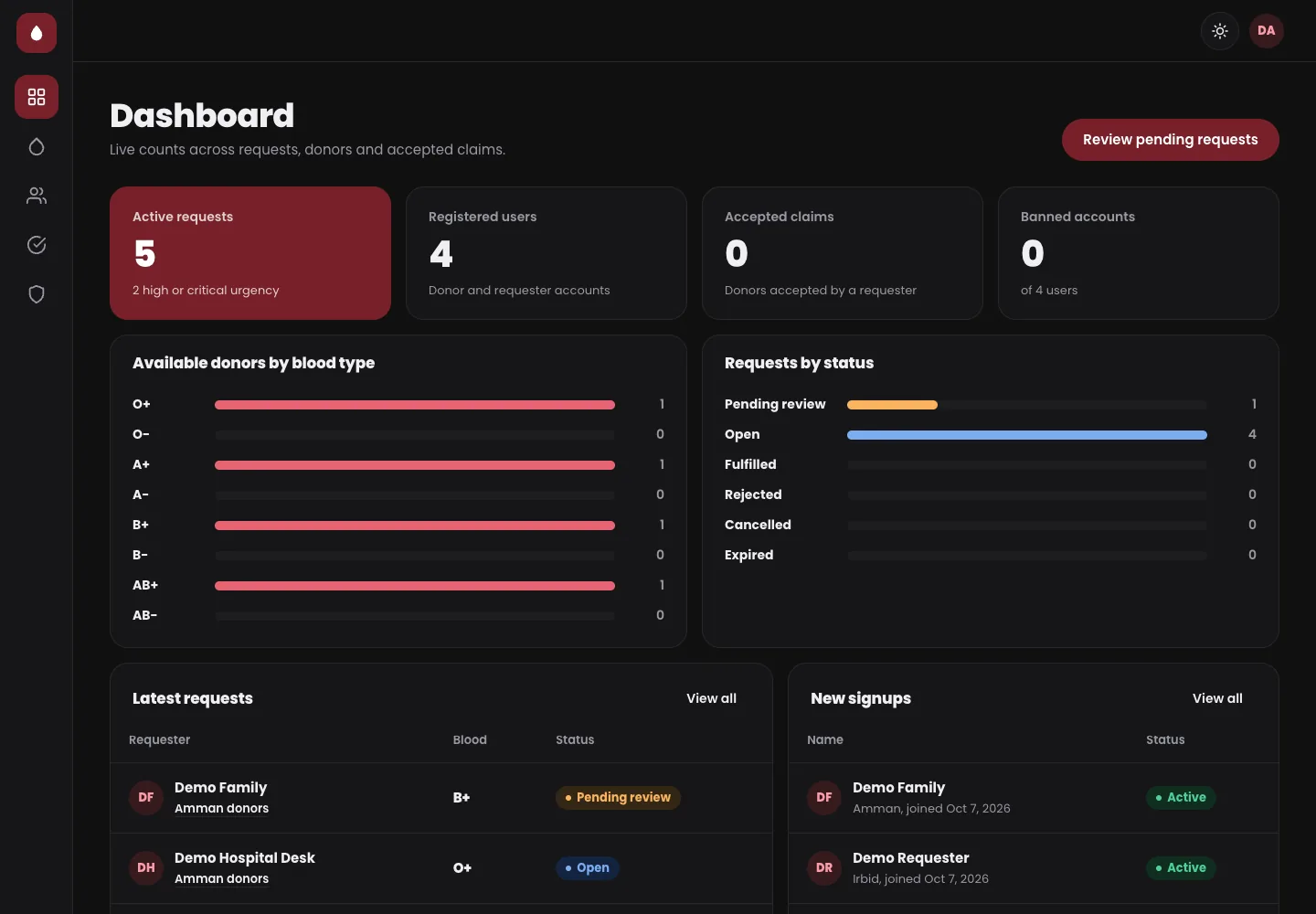
Task: Click the Dashboard page heading
Action: (x=202, y=116)
